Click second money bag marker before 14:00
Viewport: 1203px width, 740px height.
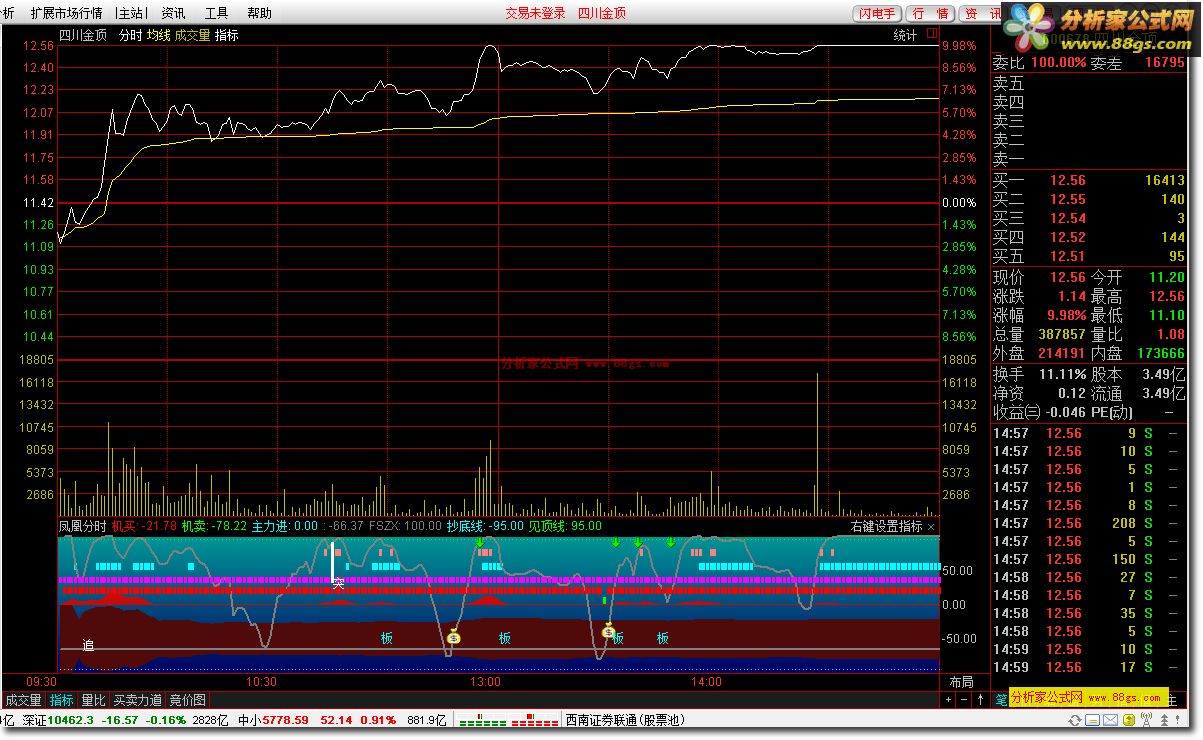point(608,630)
